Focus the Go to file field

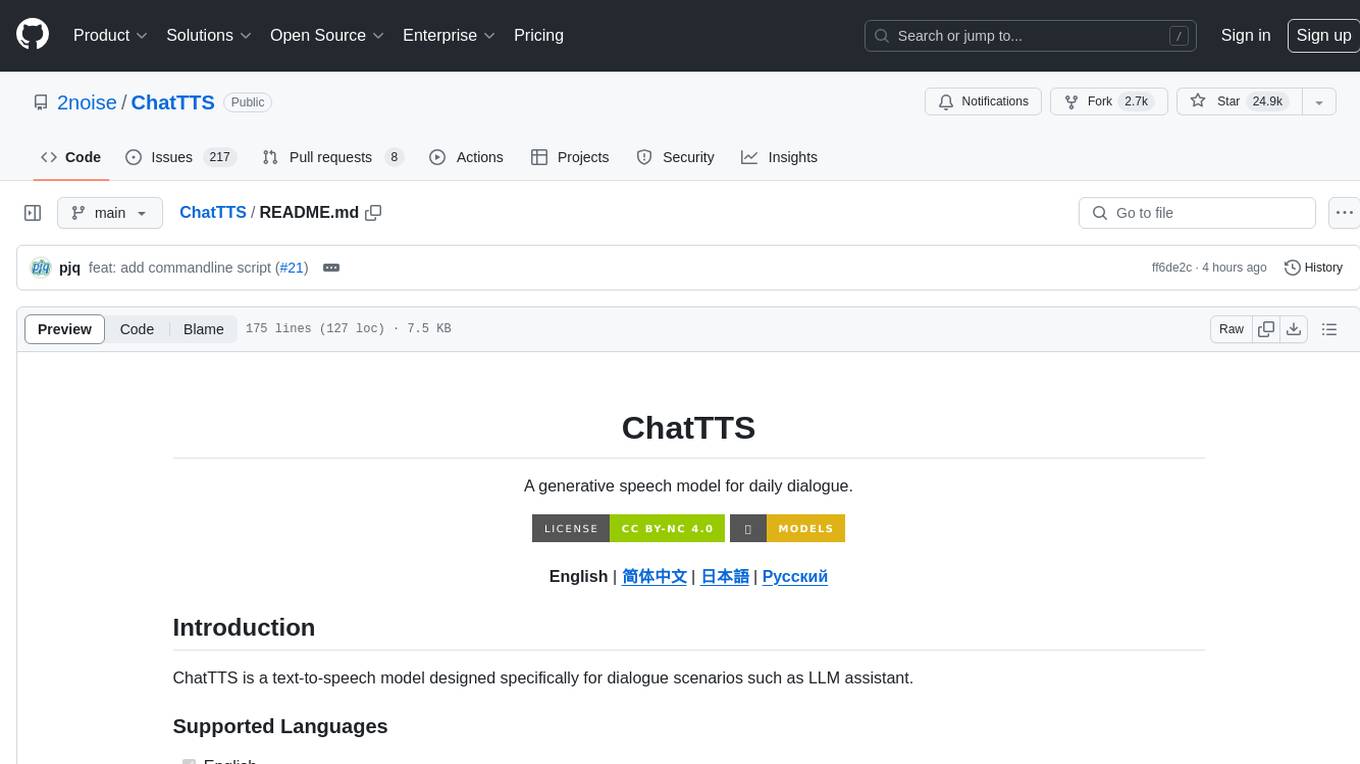coord(1197,213)
